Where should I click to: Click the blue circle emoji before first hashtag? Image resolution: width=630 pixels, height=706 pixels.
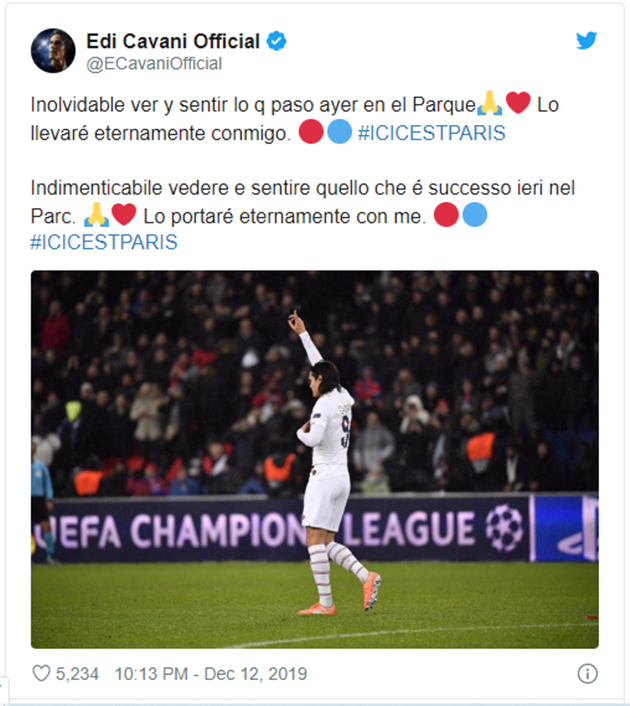[x=339, y=131]
